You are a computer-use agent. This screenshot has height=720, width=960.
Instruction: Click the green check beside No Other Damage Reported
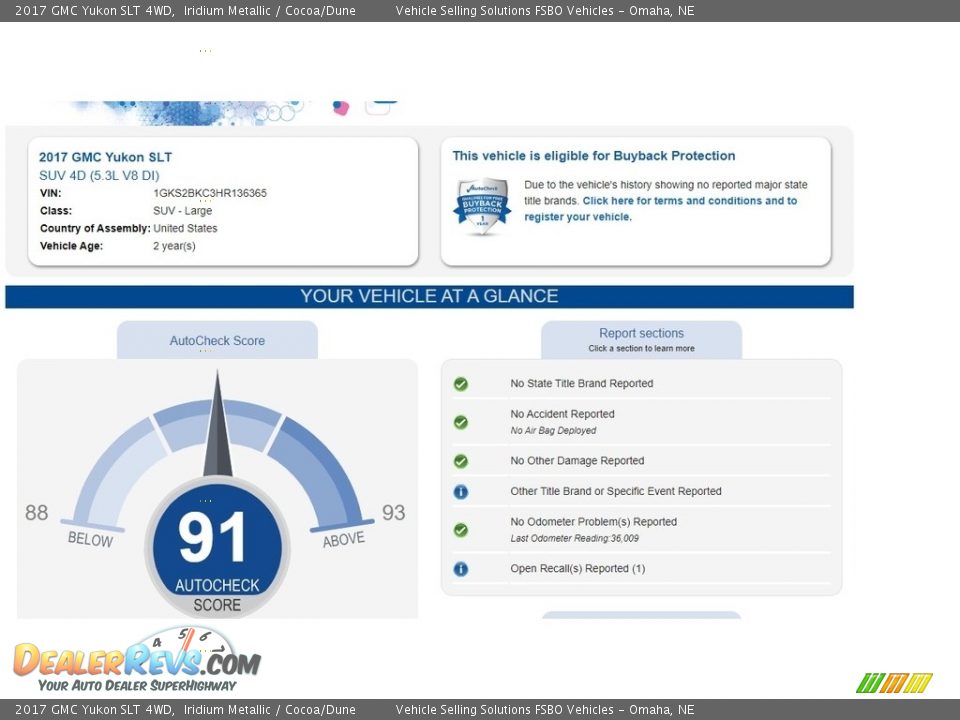[x=461, y=461]
